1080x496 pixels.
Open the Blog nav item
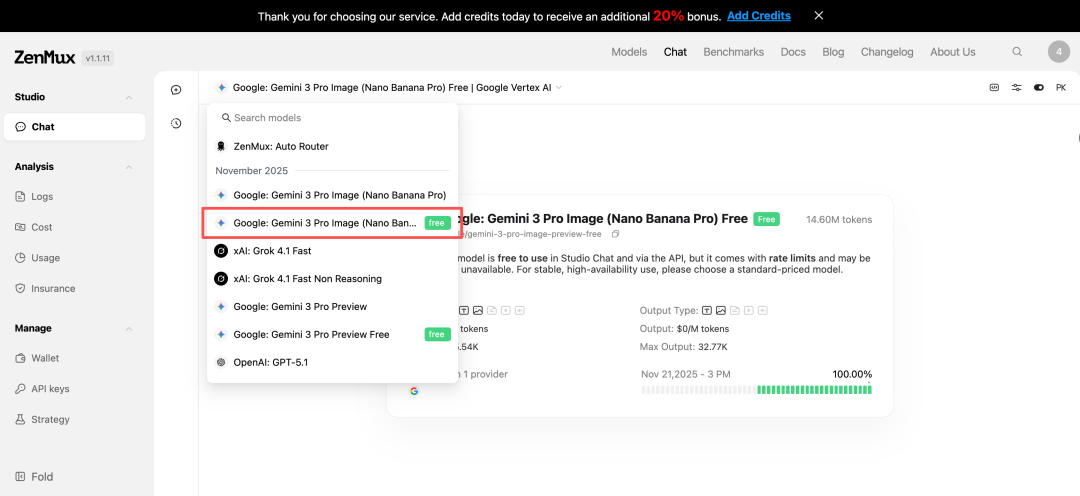(833, 52)
